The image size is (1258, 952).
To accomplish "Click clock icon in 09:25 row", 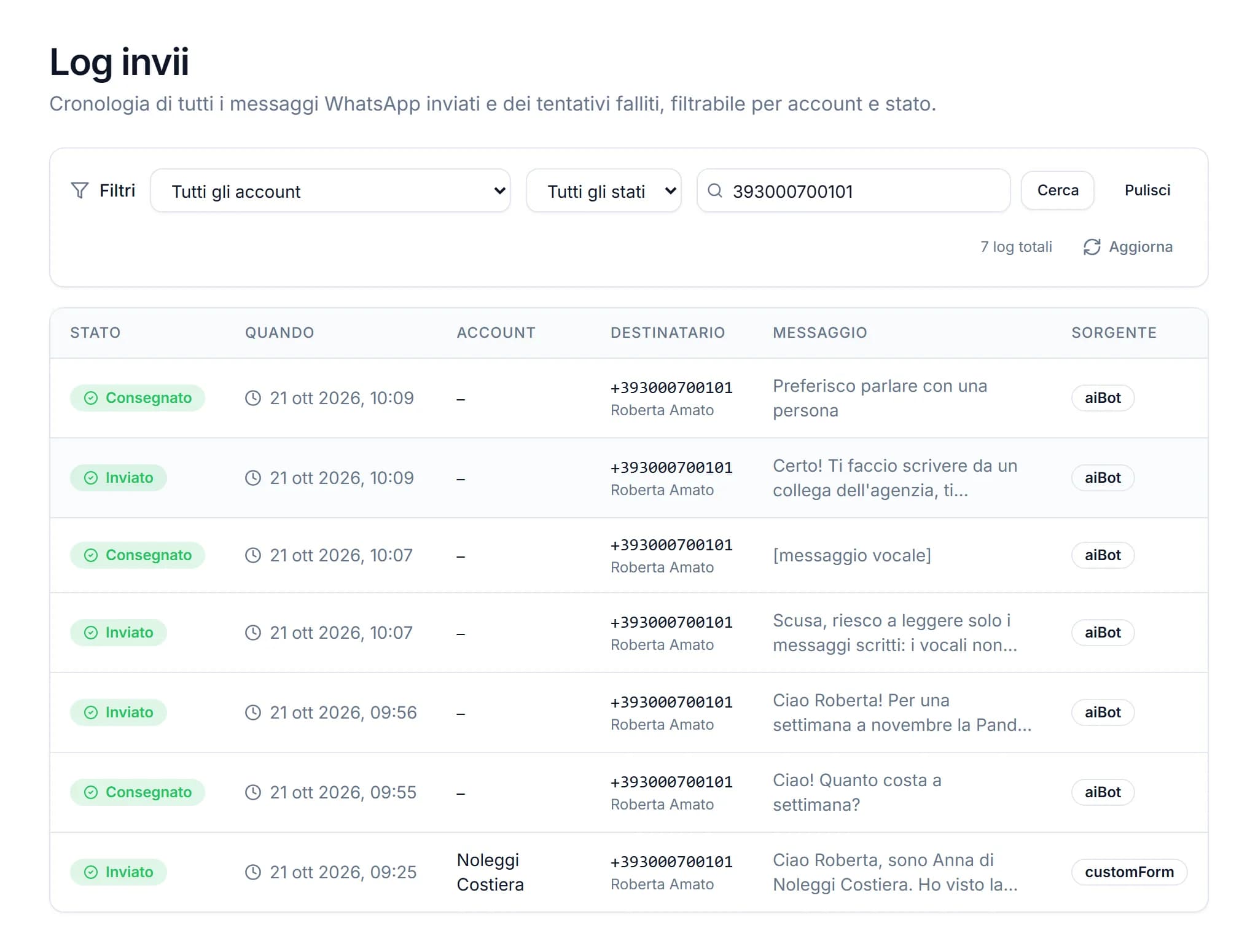I will tap(253, 872).
